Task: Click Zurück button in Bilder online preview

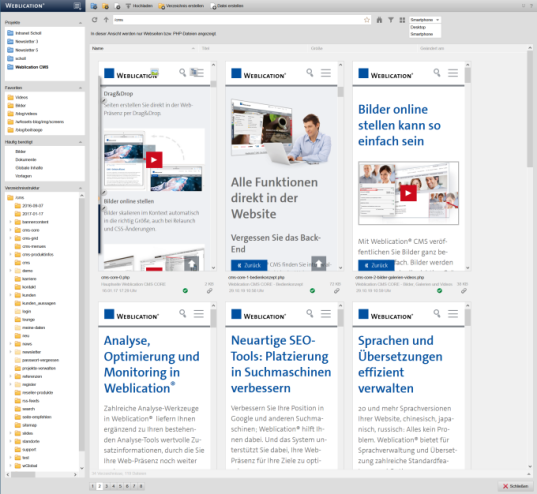Action: 376,265
